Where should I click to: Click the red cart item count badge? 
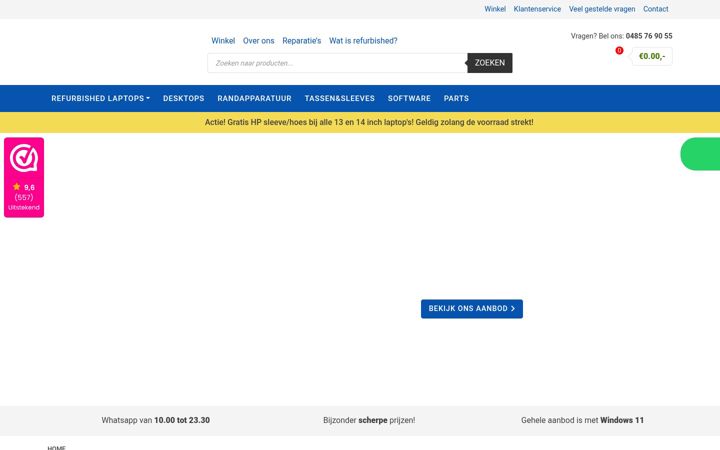point(619,51)
